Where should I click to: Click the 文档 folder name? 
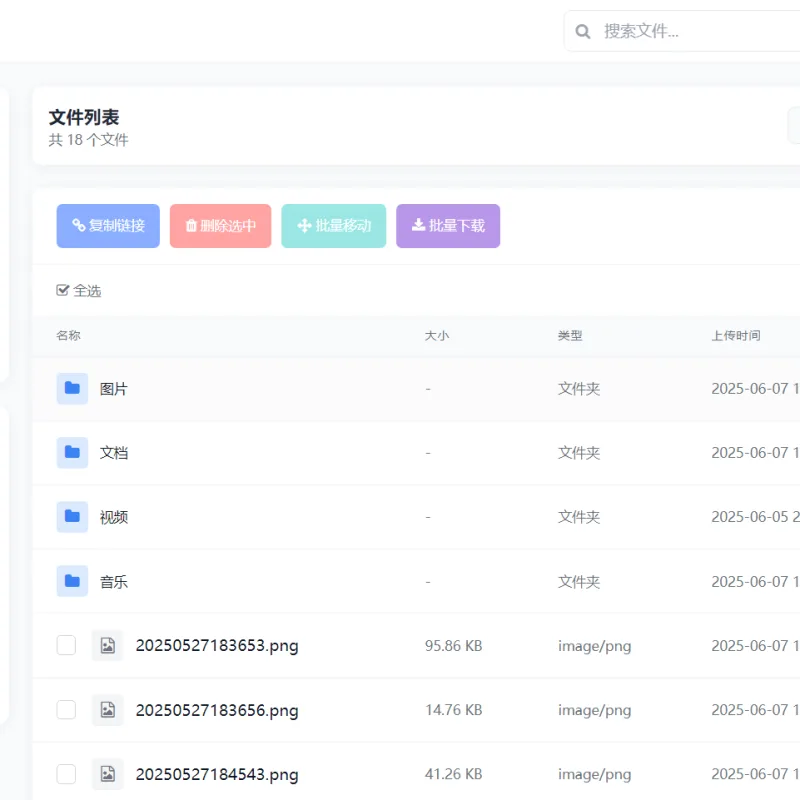(x=114, y=453)
